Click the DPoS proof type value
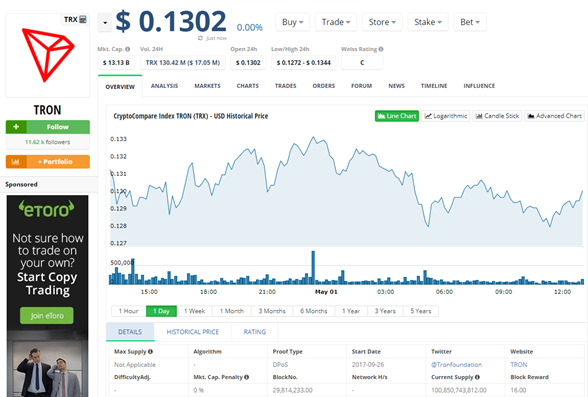 280,364
